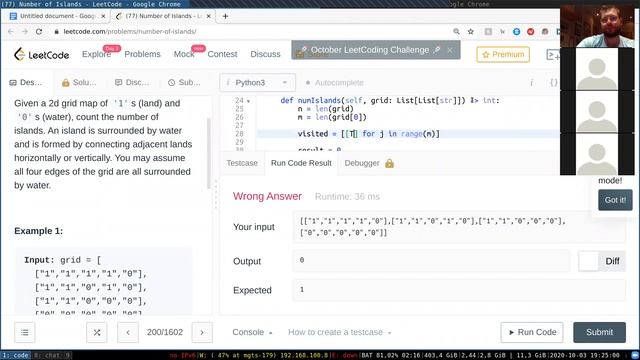
Task: Click the Google Docs tab favicon
Action: coord(13,16)
